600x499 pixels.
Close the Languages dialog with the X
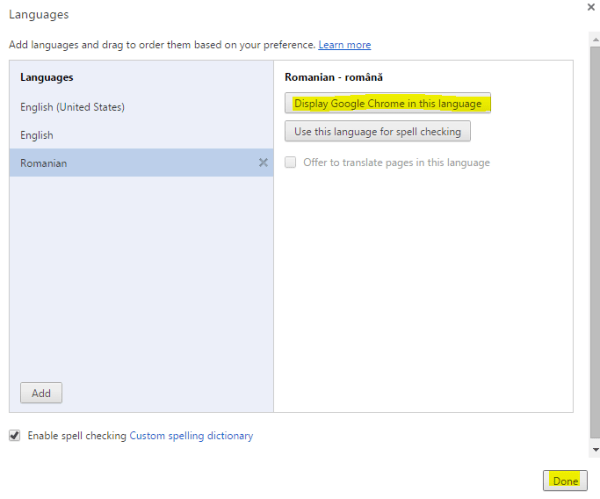click(591, 7)
